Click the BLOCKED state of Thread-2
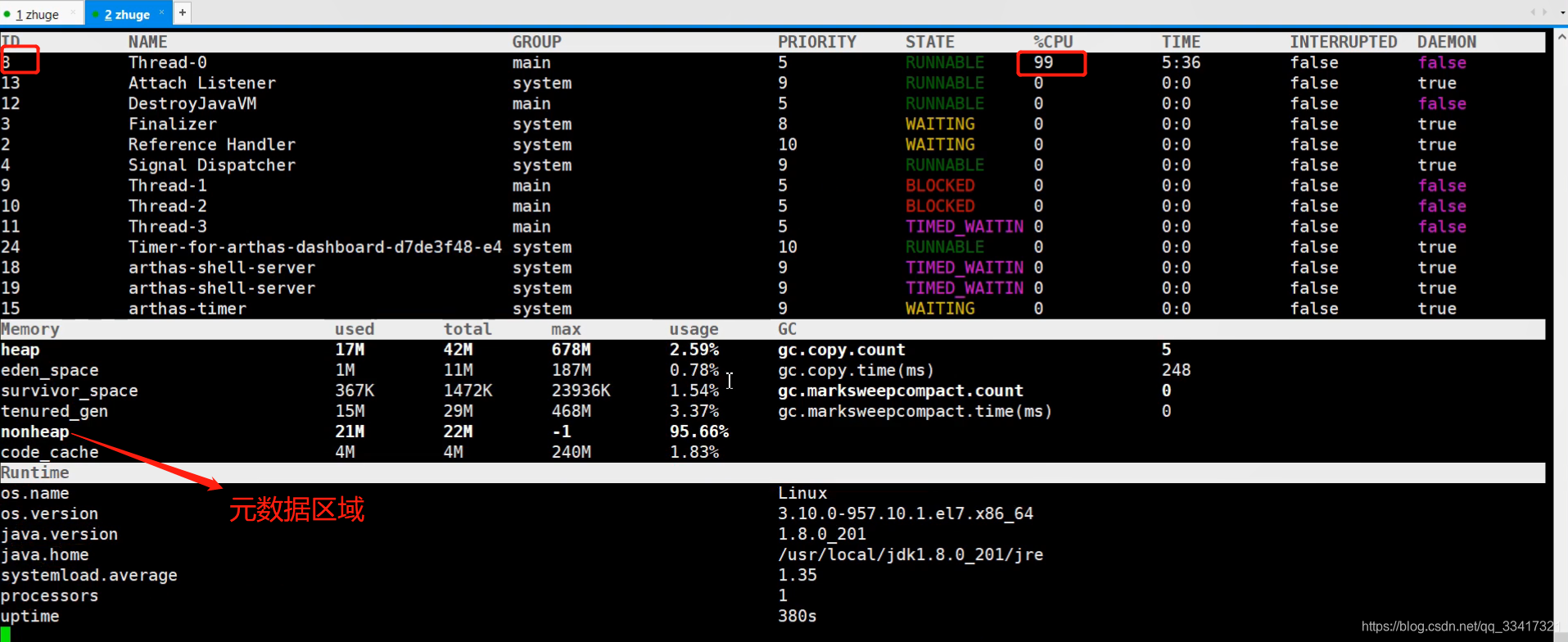Screen dimensions: 1568x642 click(x=940, y=206)
